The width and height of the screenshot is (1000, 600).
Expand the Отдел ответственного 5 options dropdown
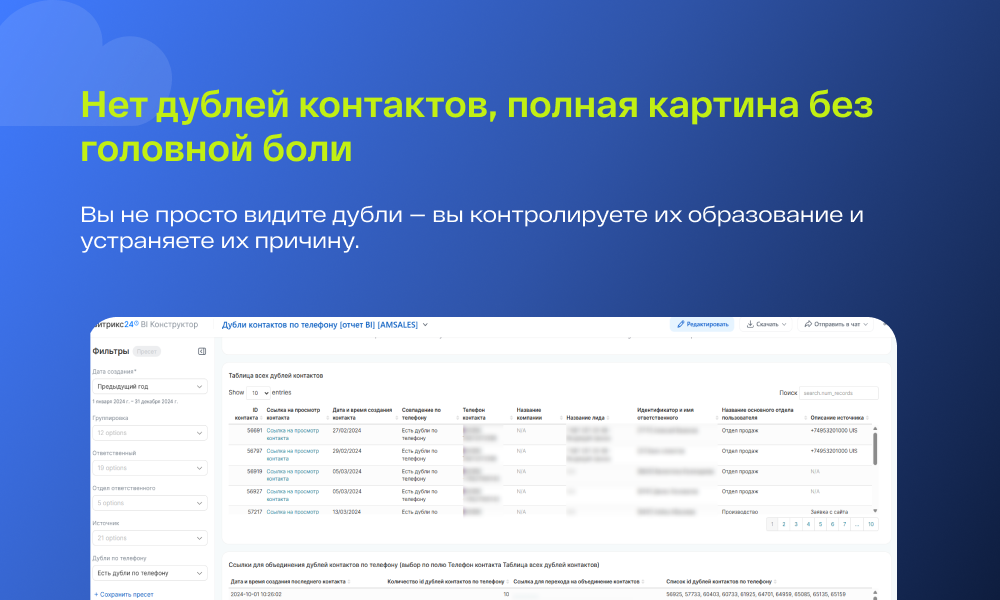(x=150, y=503)
